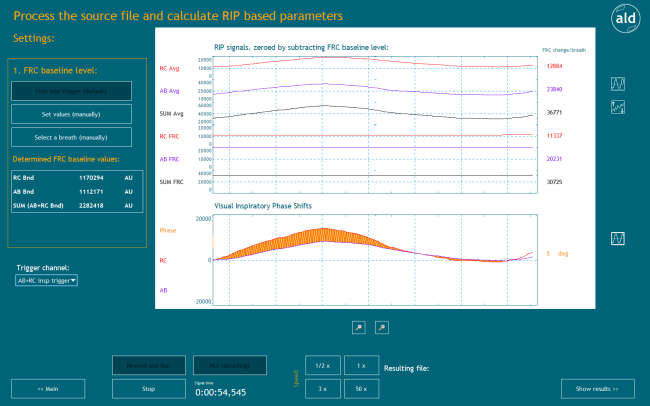
Task: Select First insp trigger (default) baseline option
Action: coord(71,91)
